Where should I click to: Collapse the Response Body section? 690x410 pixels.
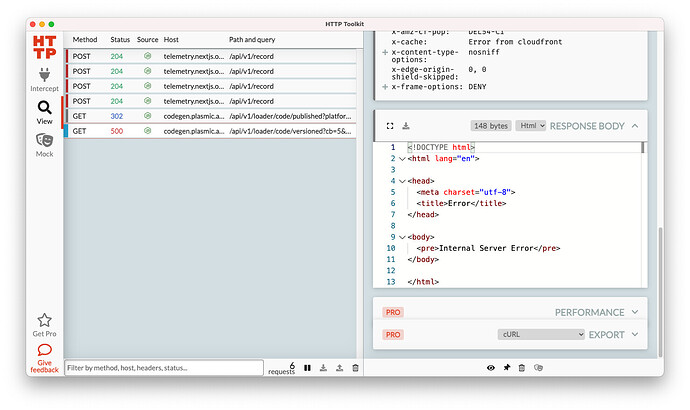pyautogui.click(x=635, y=126)
